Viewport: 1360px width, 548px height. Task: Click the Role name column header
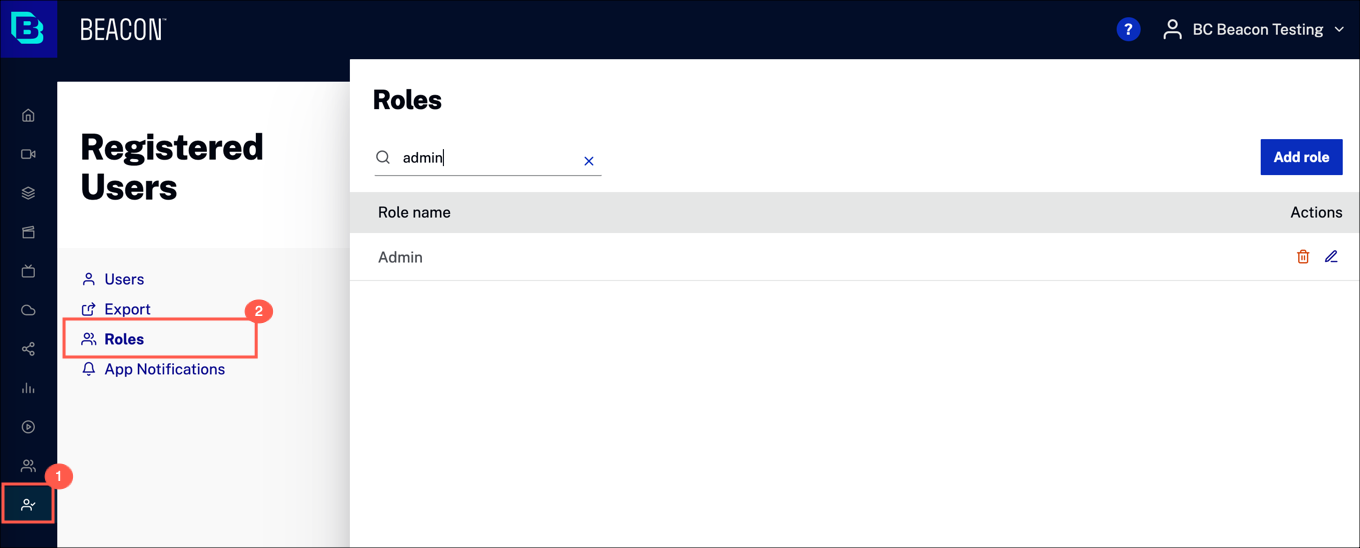point(414,212)
